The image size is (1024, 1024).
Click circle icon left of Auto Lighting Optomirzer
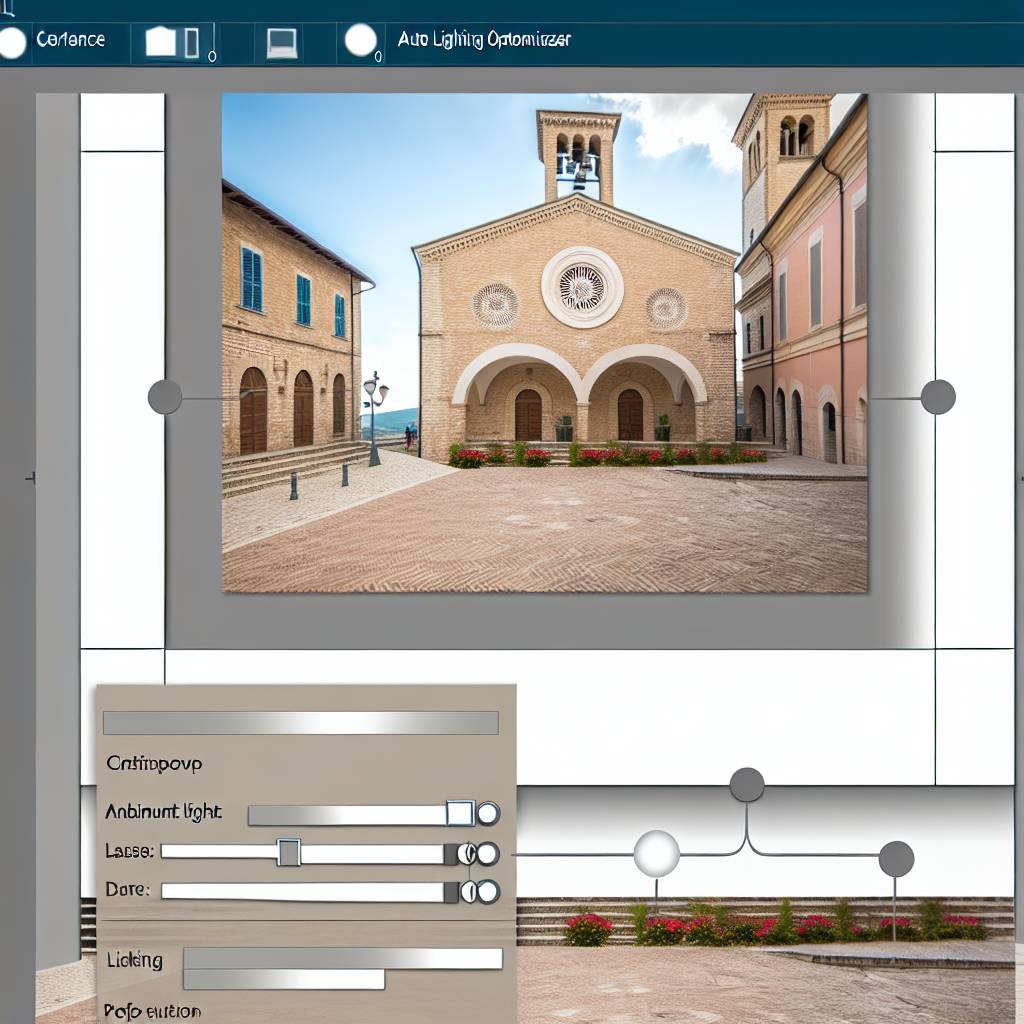click(361, 41)
